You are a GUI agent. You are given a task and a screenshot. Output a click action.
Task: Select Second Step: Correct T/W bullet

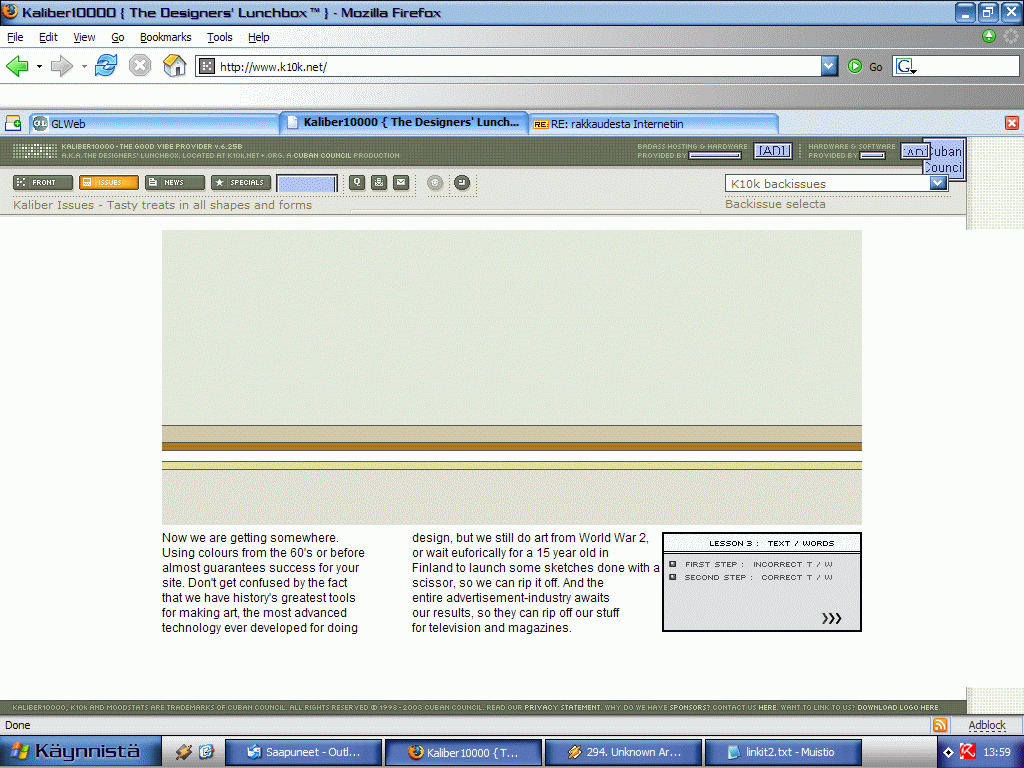pos(673,577)
